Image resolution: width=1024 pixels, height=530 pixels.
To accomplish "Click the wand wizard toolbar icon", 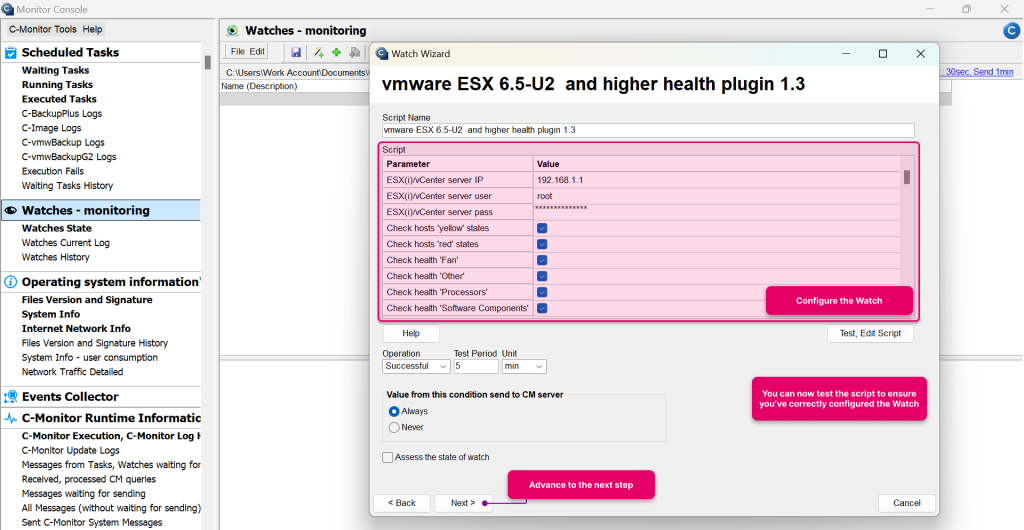I will point(319,52).
